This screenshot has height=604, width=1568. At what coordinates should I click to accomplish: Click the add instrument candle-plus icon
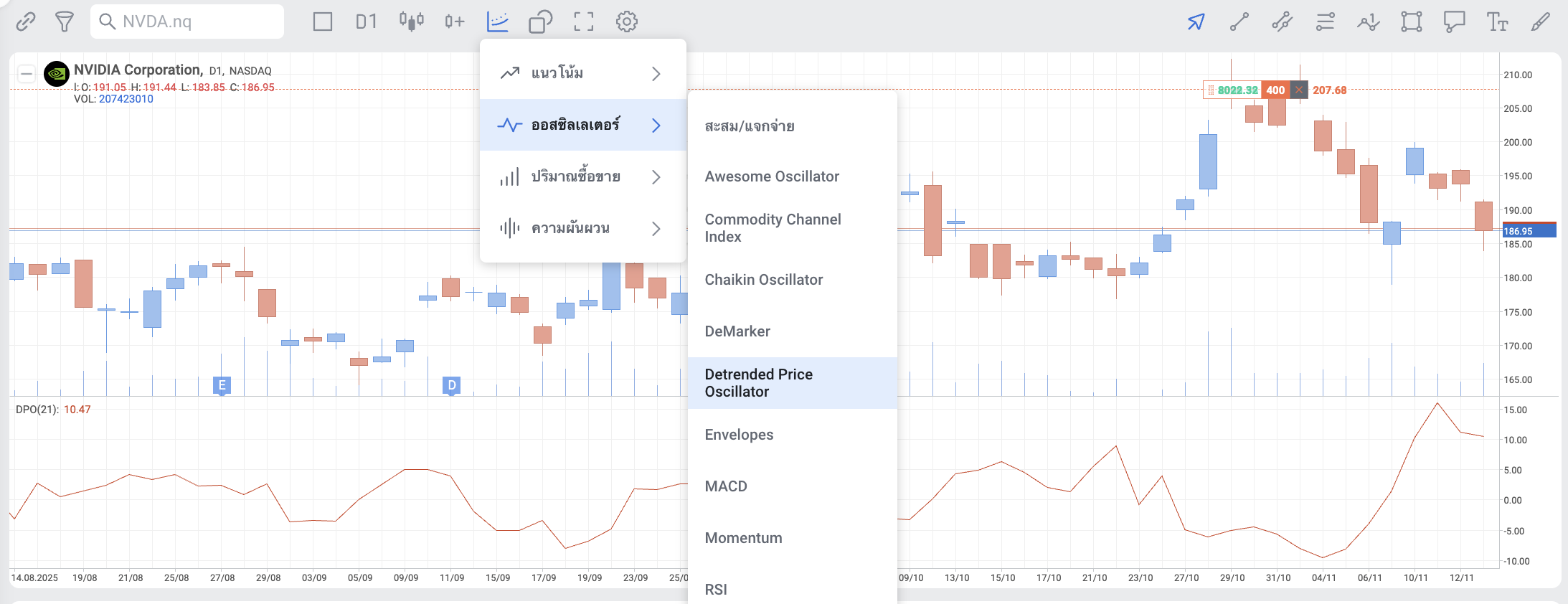point(455,22)
